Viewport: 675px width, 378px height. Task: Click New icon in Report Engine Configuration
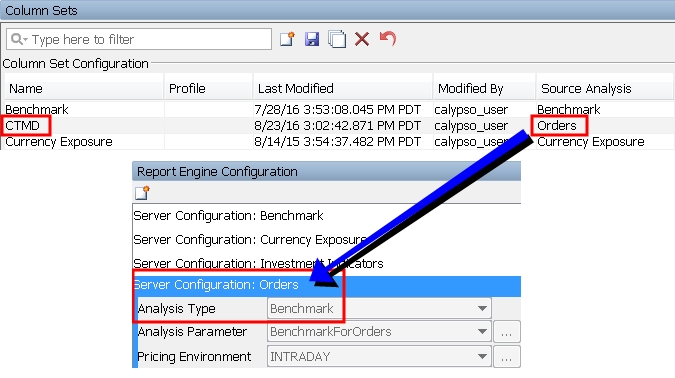pyautogui.click(x=142, y=192)
